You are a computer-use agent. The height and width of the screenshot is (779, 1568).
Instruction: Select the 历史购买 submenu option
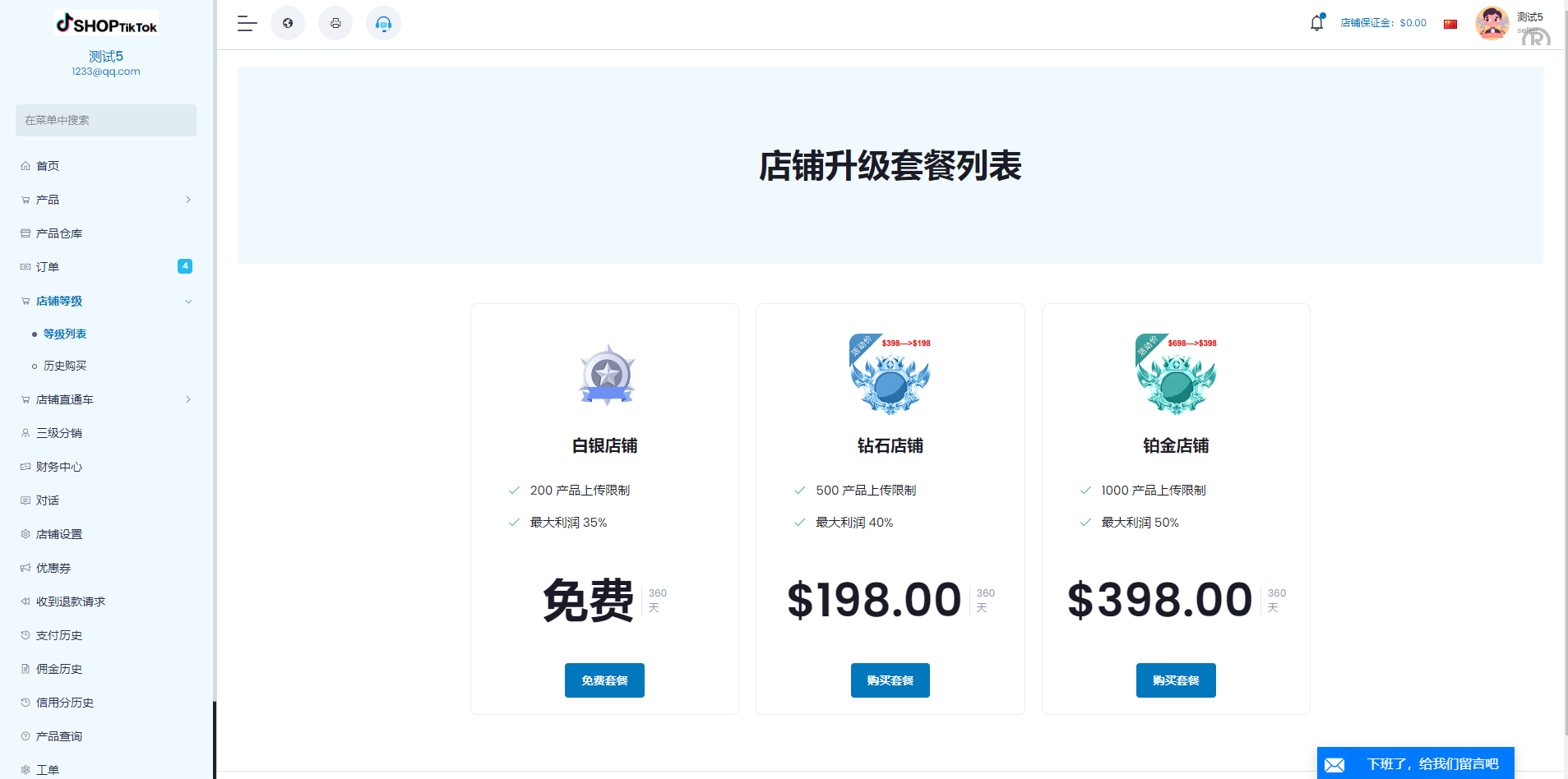click(x=65, y=366)
